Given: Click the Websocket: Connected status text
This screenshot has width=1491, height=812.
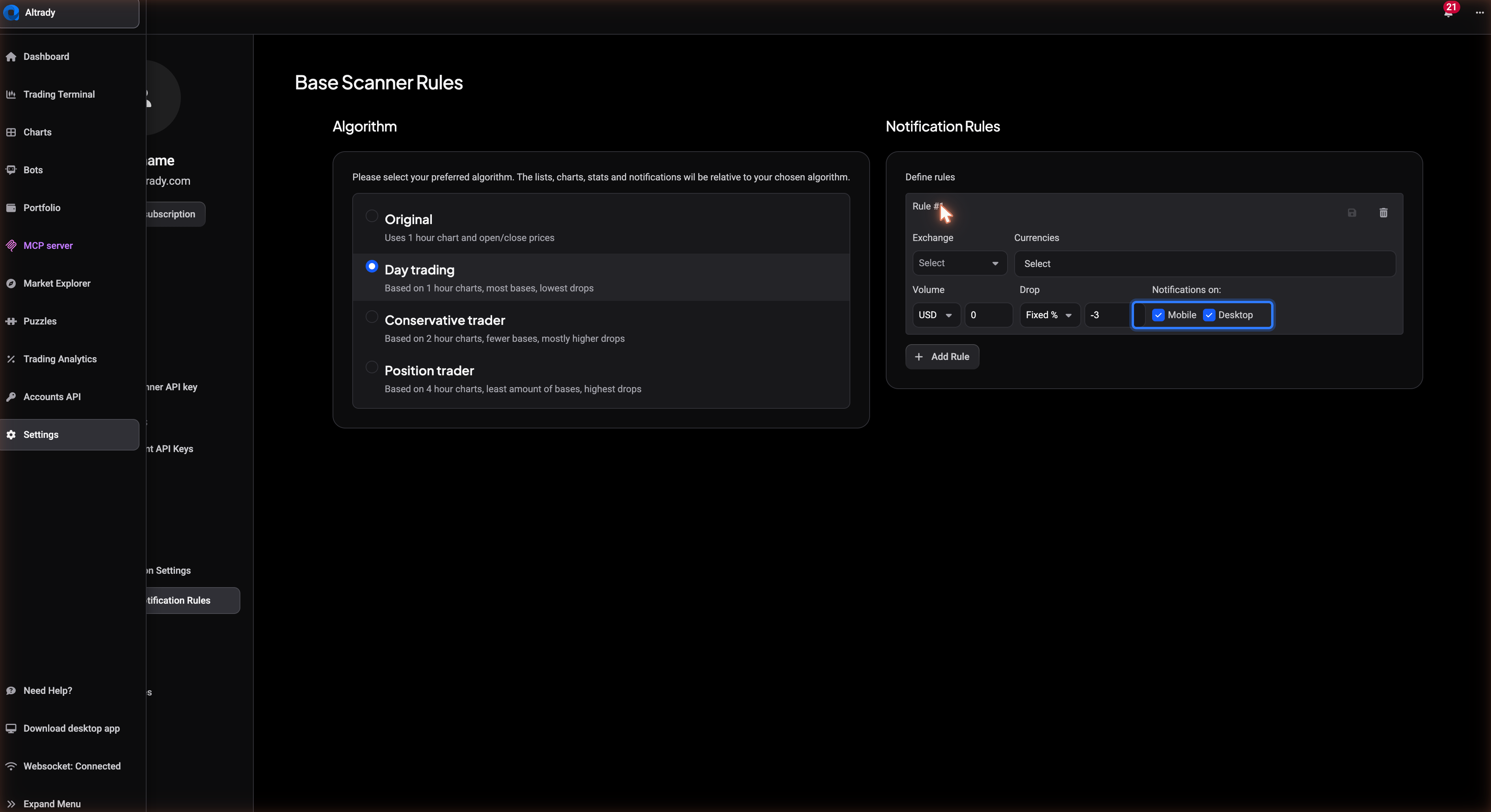Looking at the screenshot, I should (x=72, y=766).
